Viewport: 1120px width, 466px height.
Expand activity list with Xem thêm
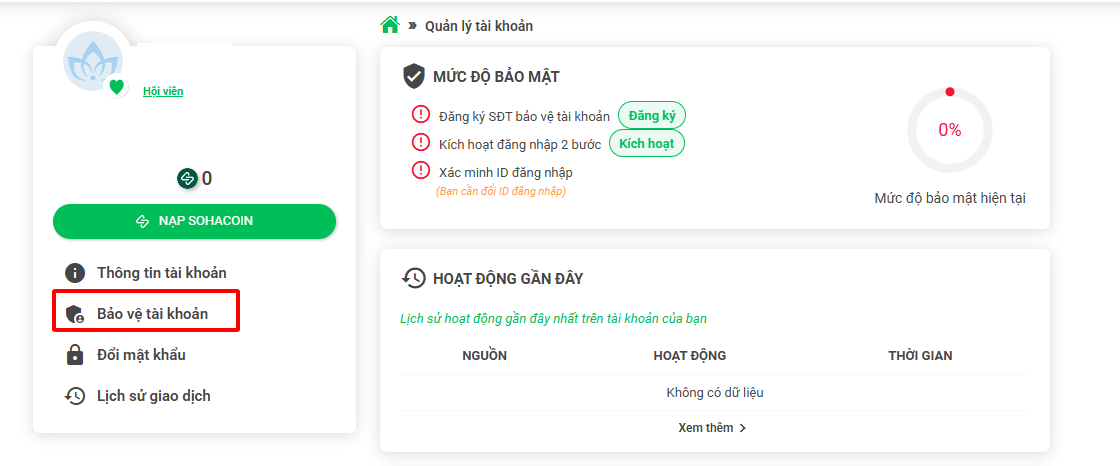tap(712, 428)
